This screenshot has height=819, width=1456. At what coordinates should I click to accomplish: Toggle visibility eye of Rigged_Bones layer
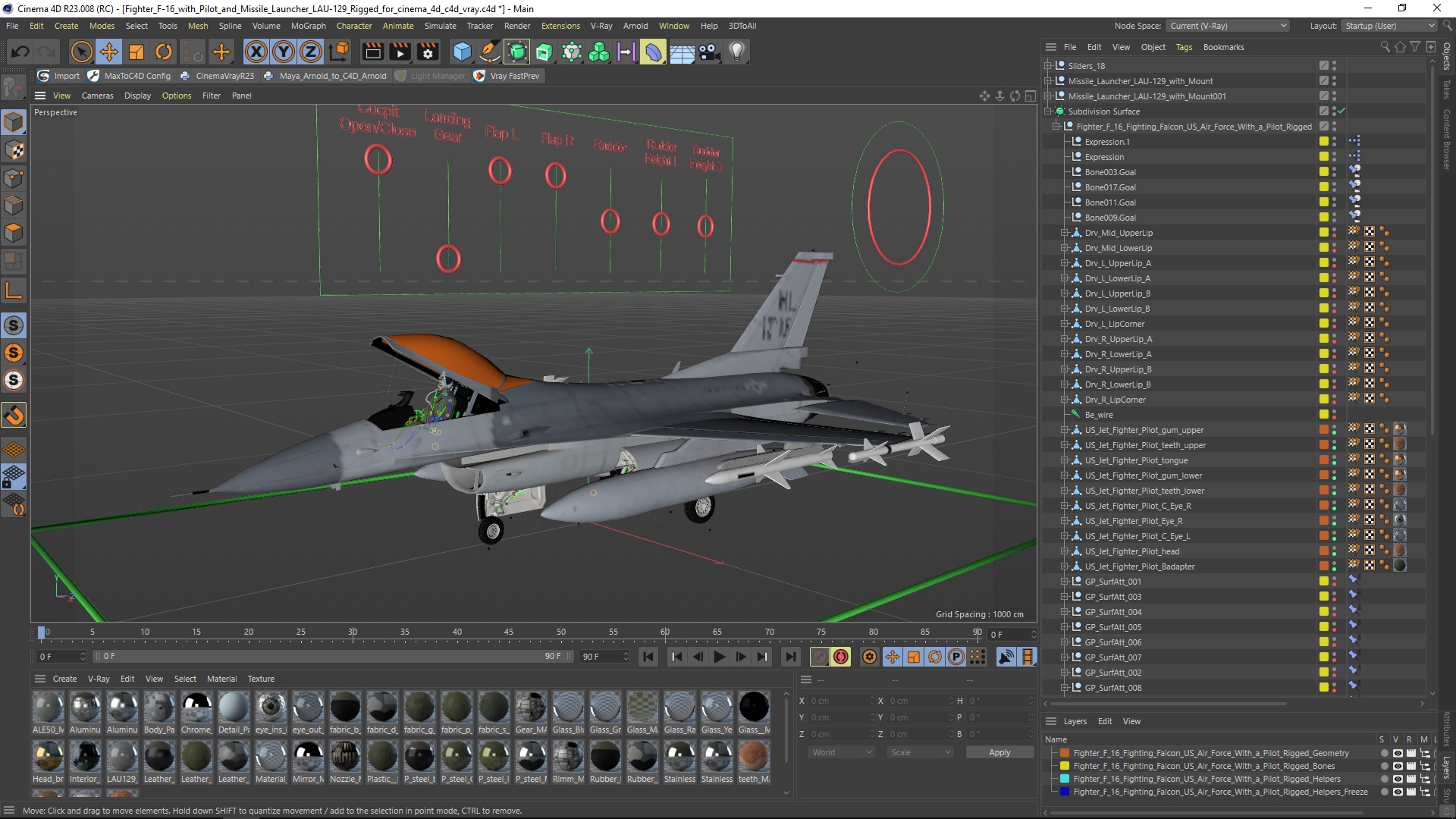pyautogui.click(x=1398, y=766)
